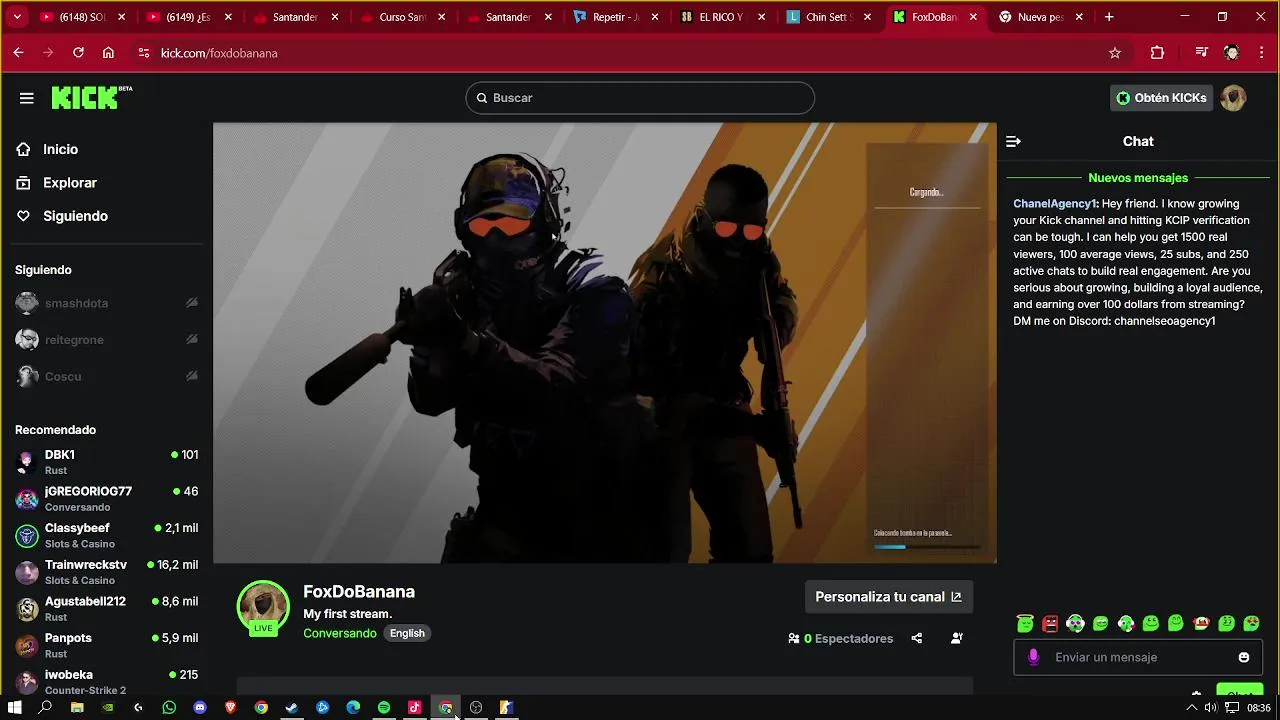
Task: Open the browser home page icon
Action: (x=108, y=53)
